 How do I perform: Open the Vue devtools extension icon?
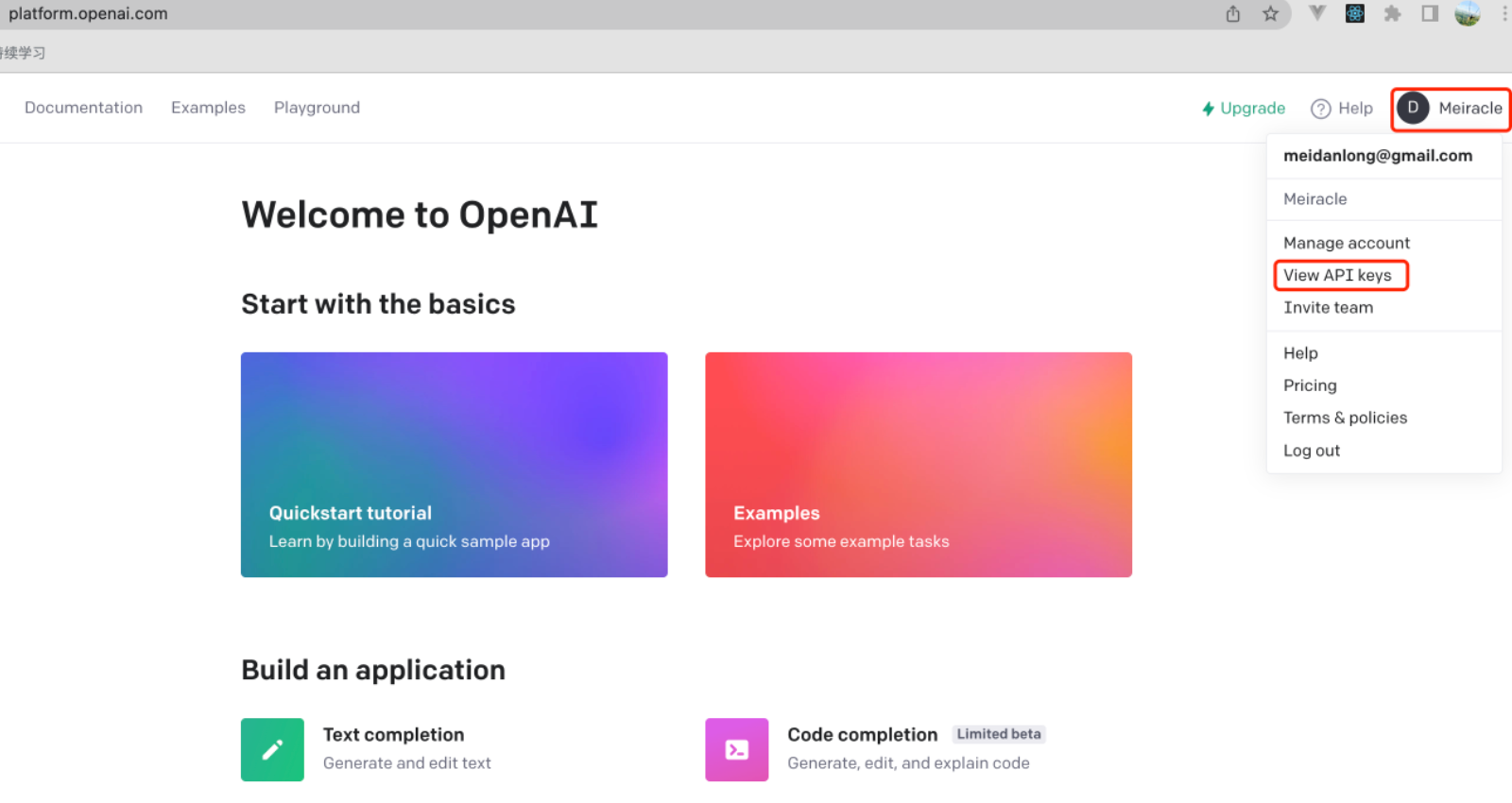[1317, 13]
